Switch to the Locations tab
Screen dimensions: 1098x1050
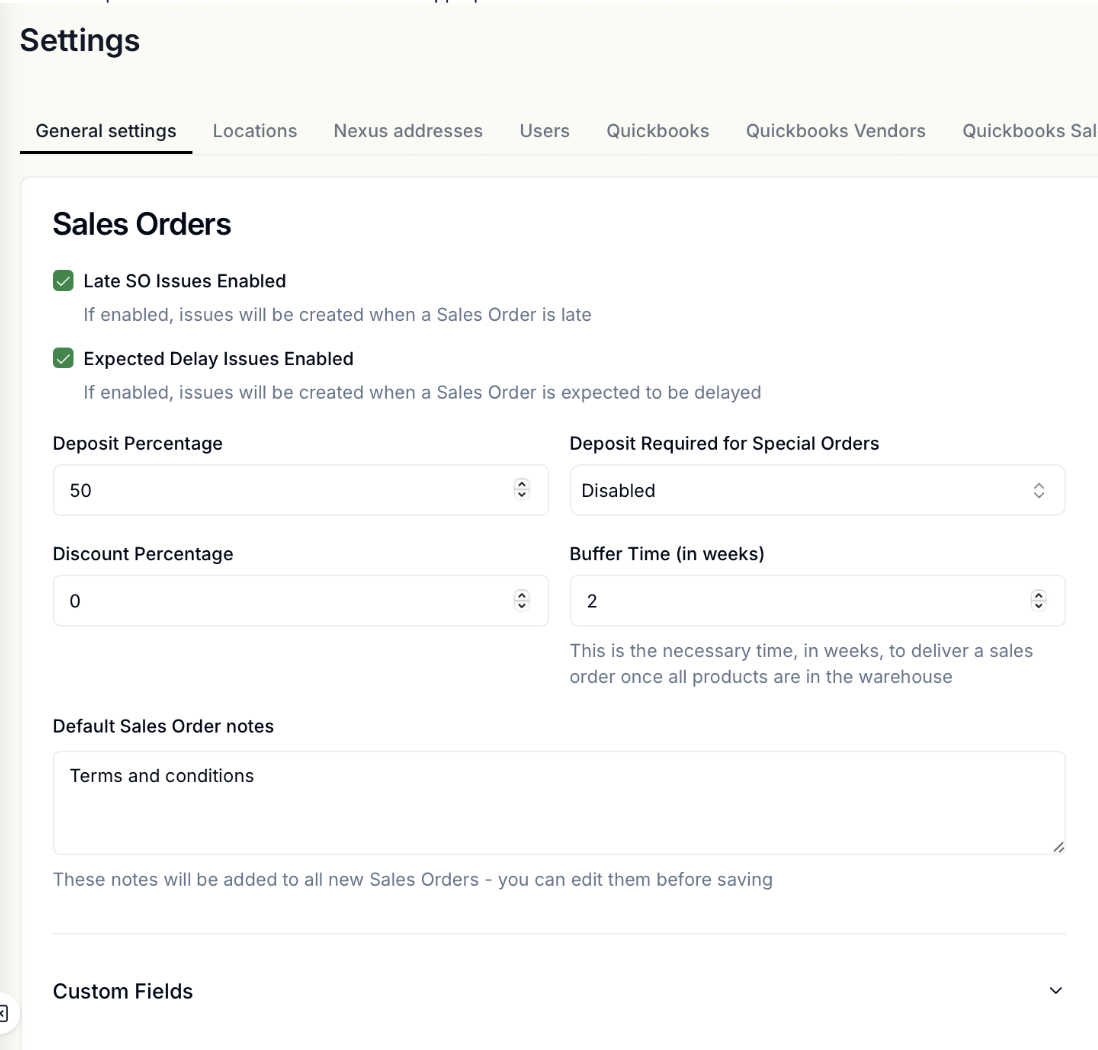[255, 131]
